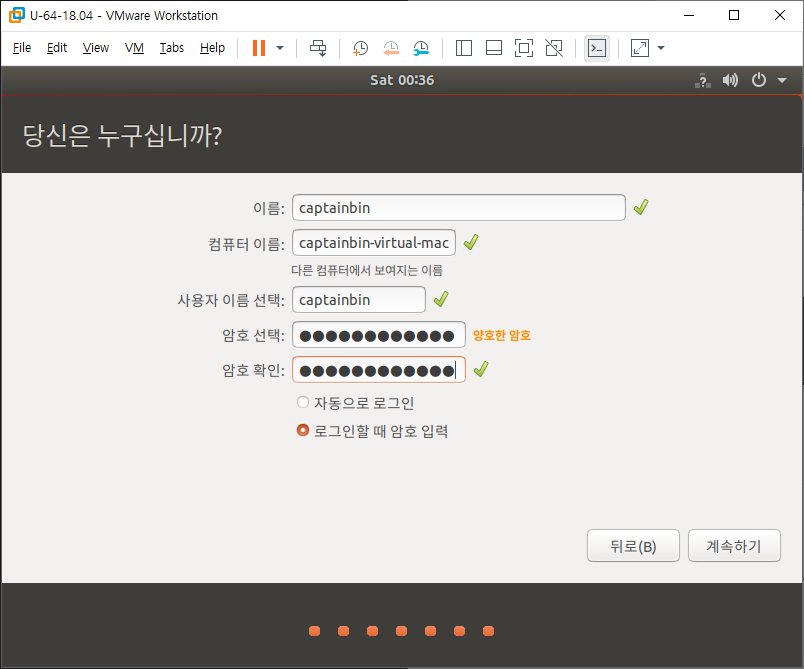
Task: Click the stretch guest display icon
Action: click(x=639, y=48)
